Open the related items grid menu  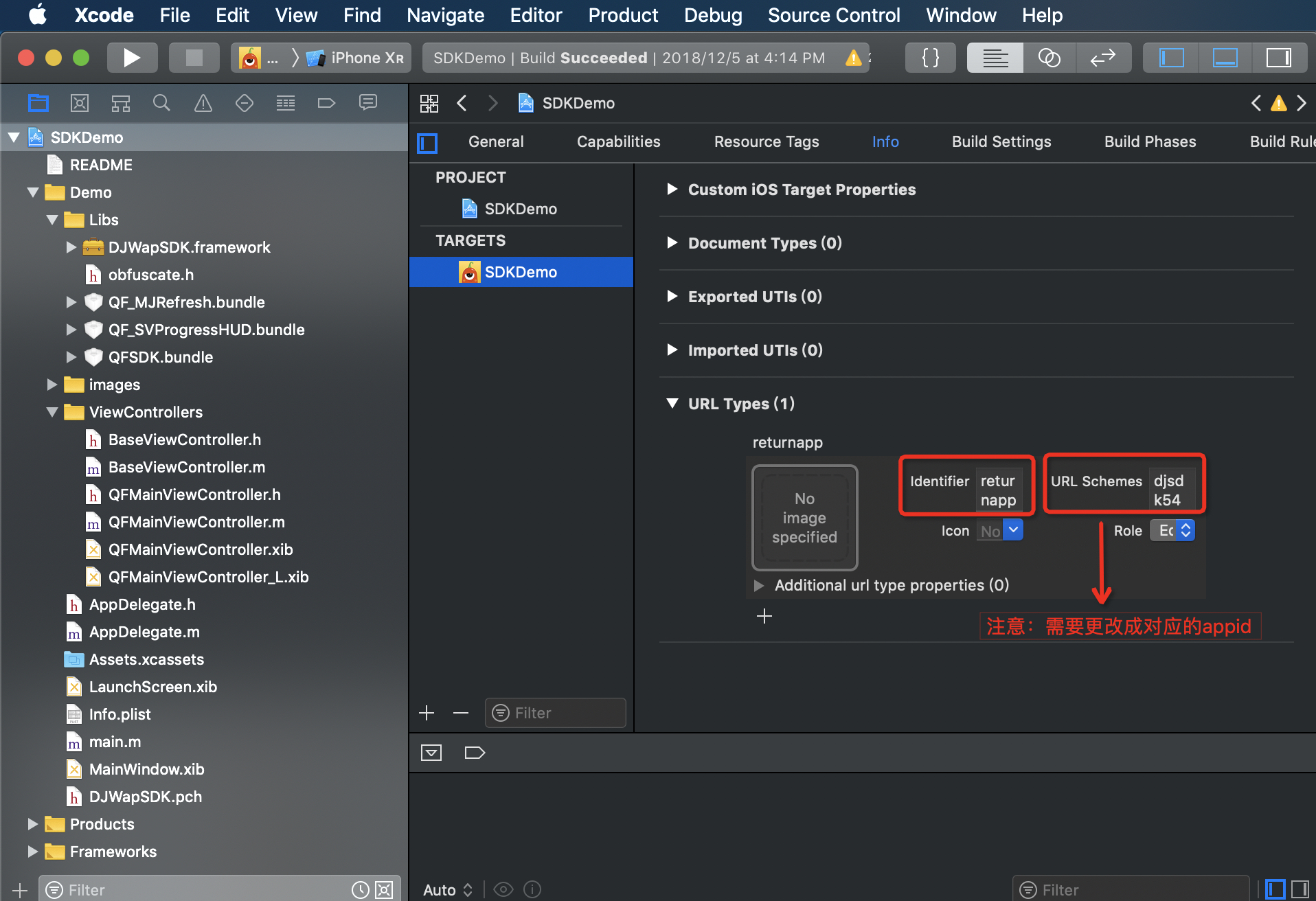(x=429, y=104)
